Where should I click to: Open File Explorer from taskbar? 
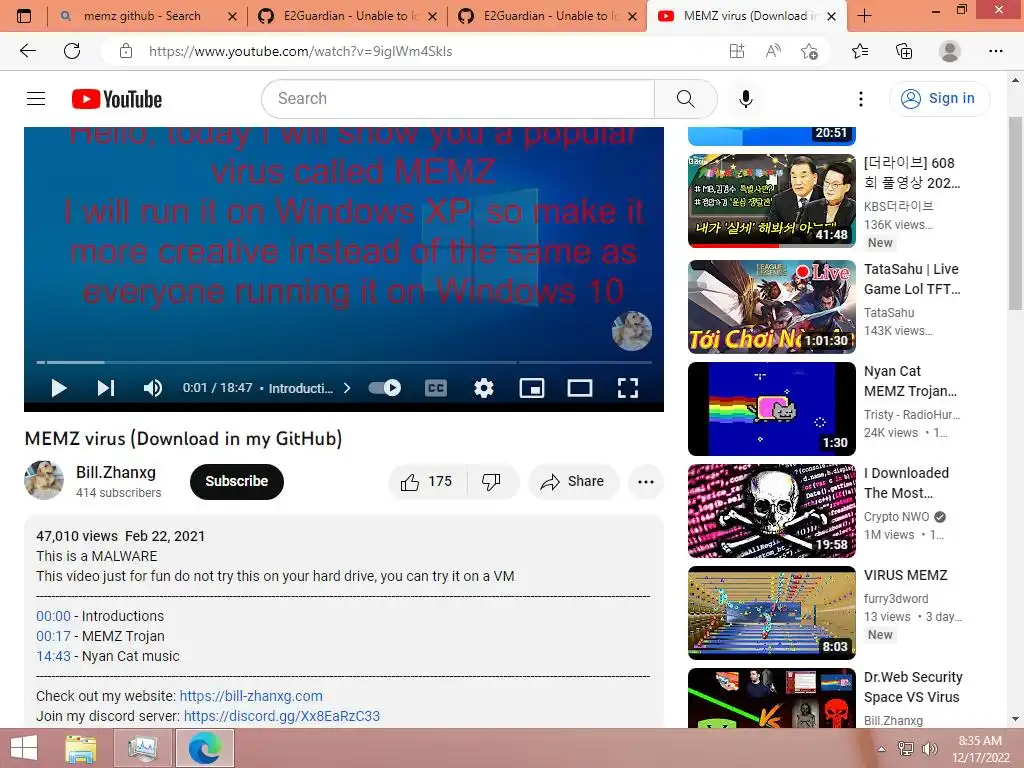click(81, 748)
